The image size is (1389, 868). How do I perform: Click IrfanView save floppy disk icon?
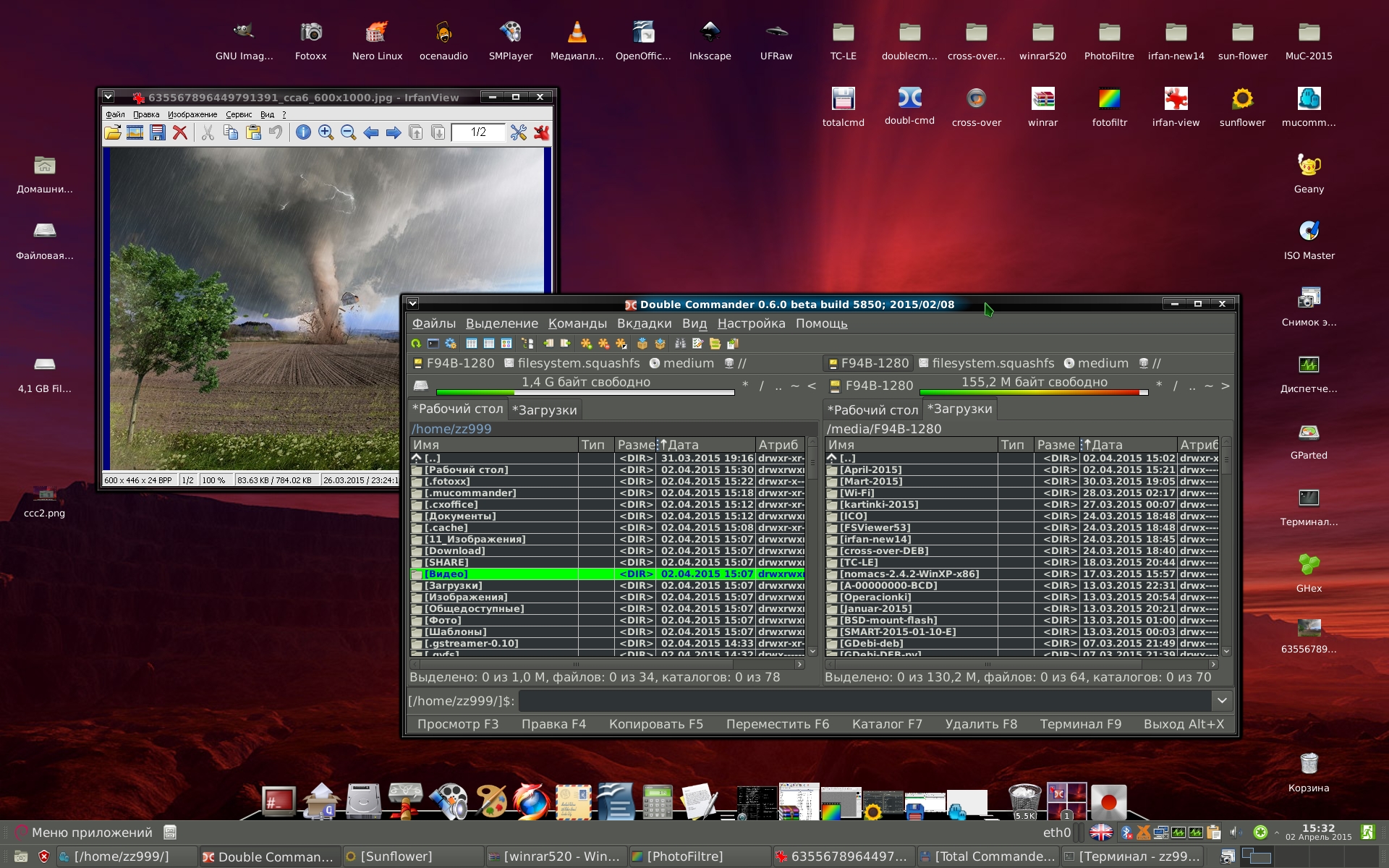157,132
